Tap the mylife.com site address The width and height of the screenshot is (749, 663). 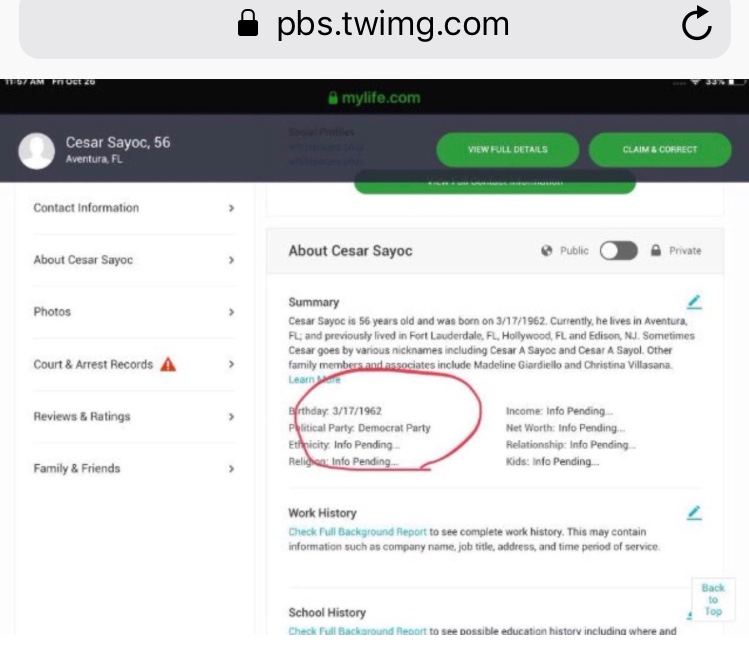(x=381, y=98)
